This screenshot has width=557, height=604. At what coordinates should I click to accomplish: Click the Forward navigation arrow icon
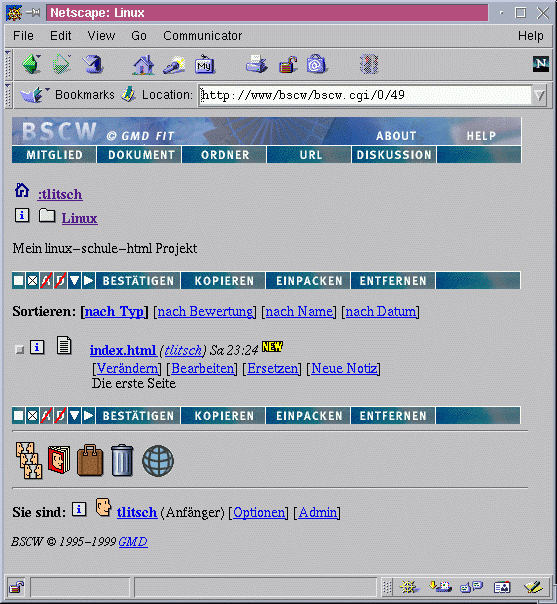(62, 64)
